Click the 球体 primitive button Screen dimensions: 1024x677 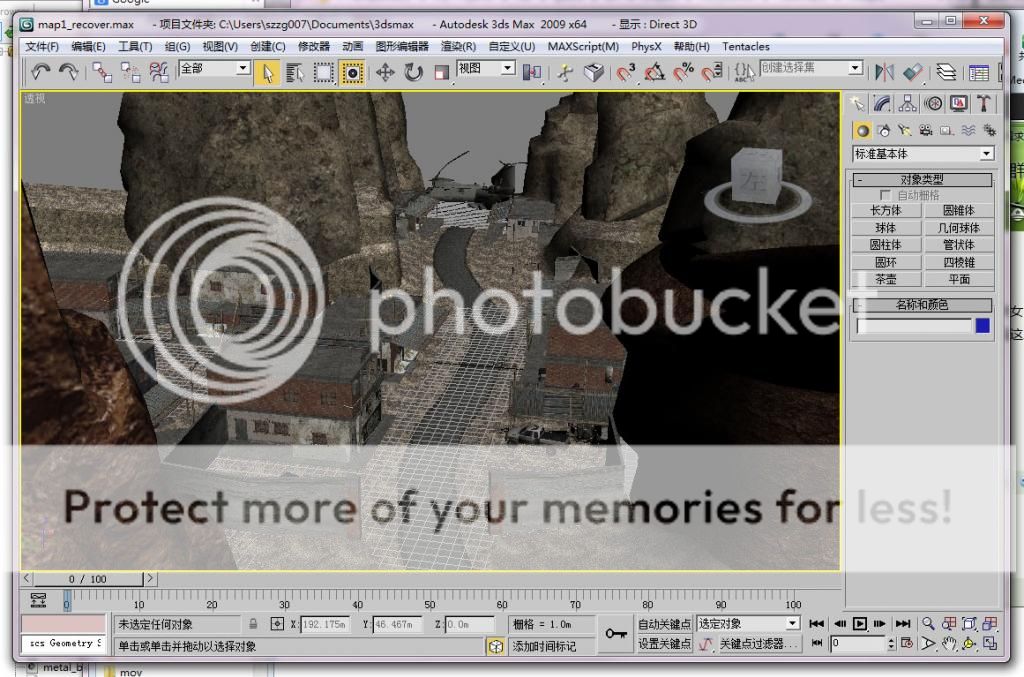pos(886,228)
